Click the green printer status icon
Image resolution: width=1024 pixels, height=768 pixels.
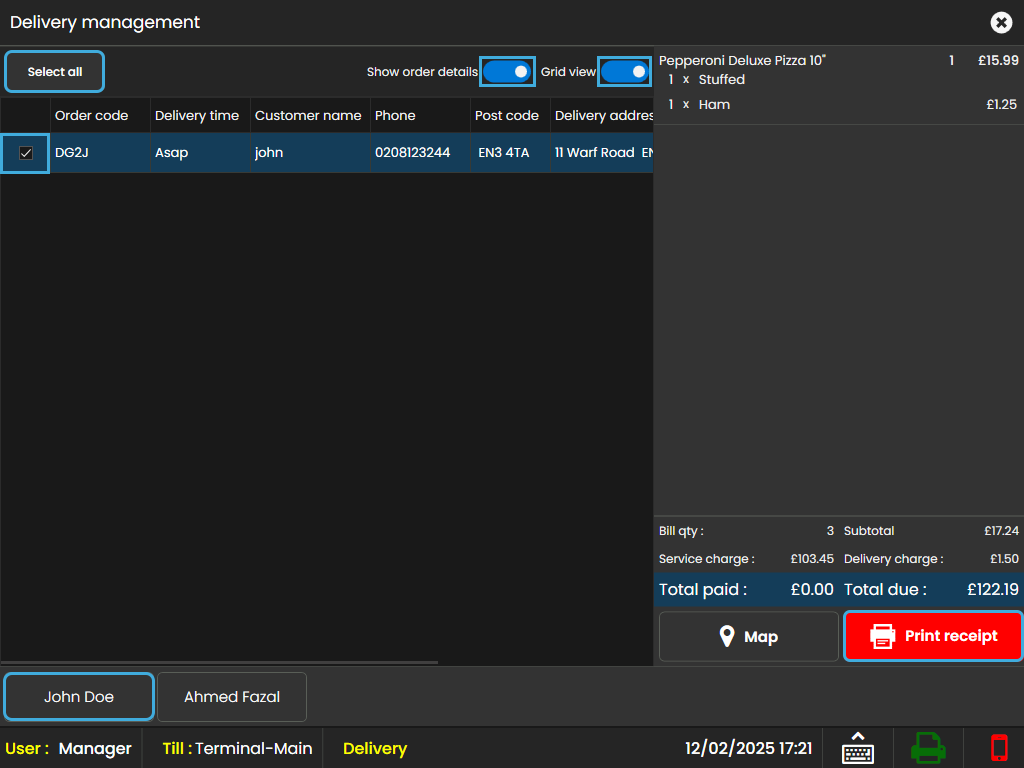click(927, 748)
